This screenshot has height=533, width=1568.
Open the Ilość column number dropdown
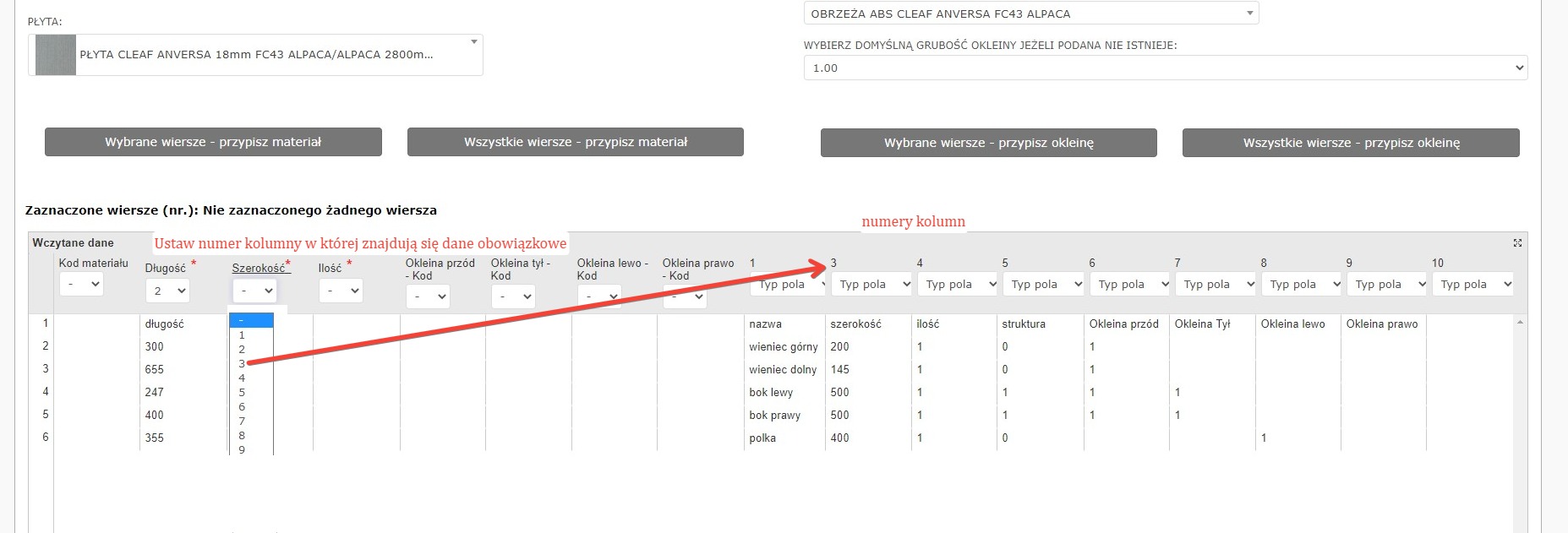click(341, 291)
